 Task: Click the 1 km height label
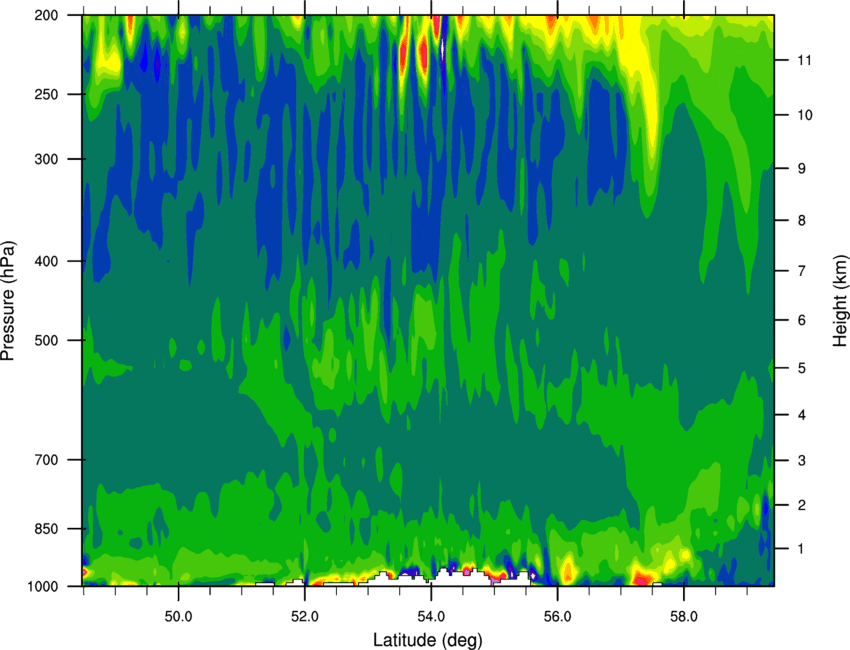(801, 549)
